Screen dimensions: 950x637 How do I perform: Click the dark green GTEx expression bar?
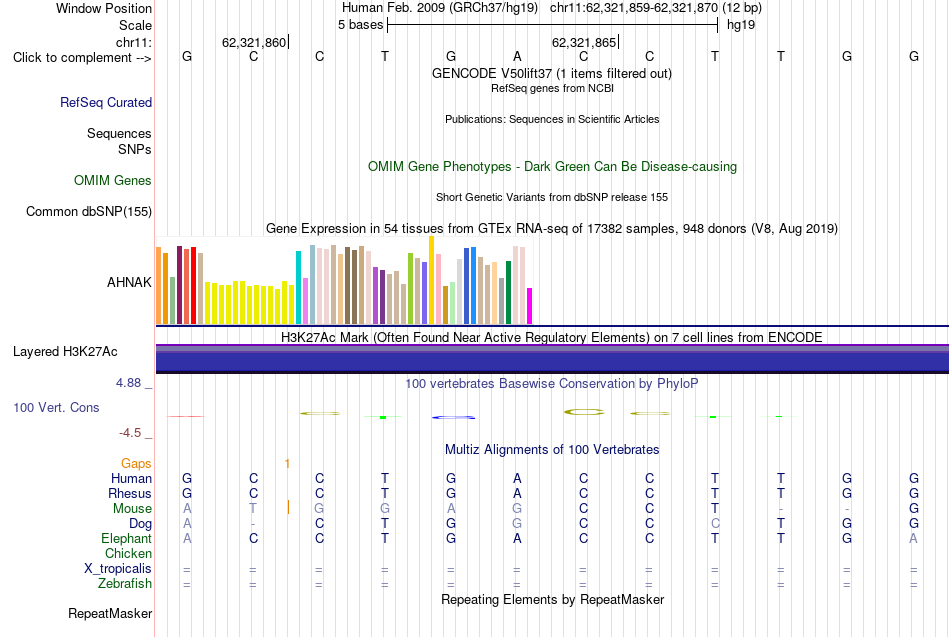click(x=508, y=292)
